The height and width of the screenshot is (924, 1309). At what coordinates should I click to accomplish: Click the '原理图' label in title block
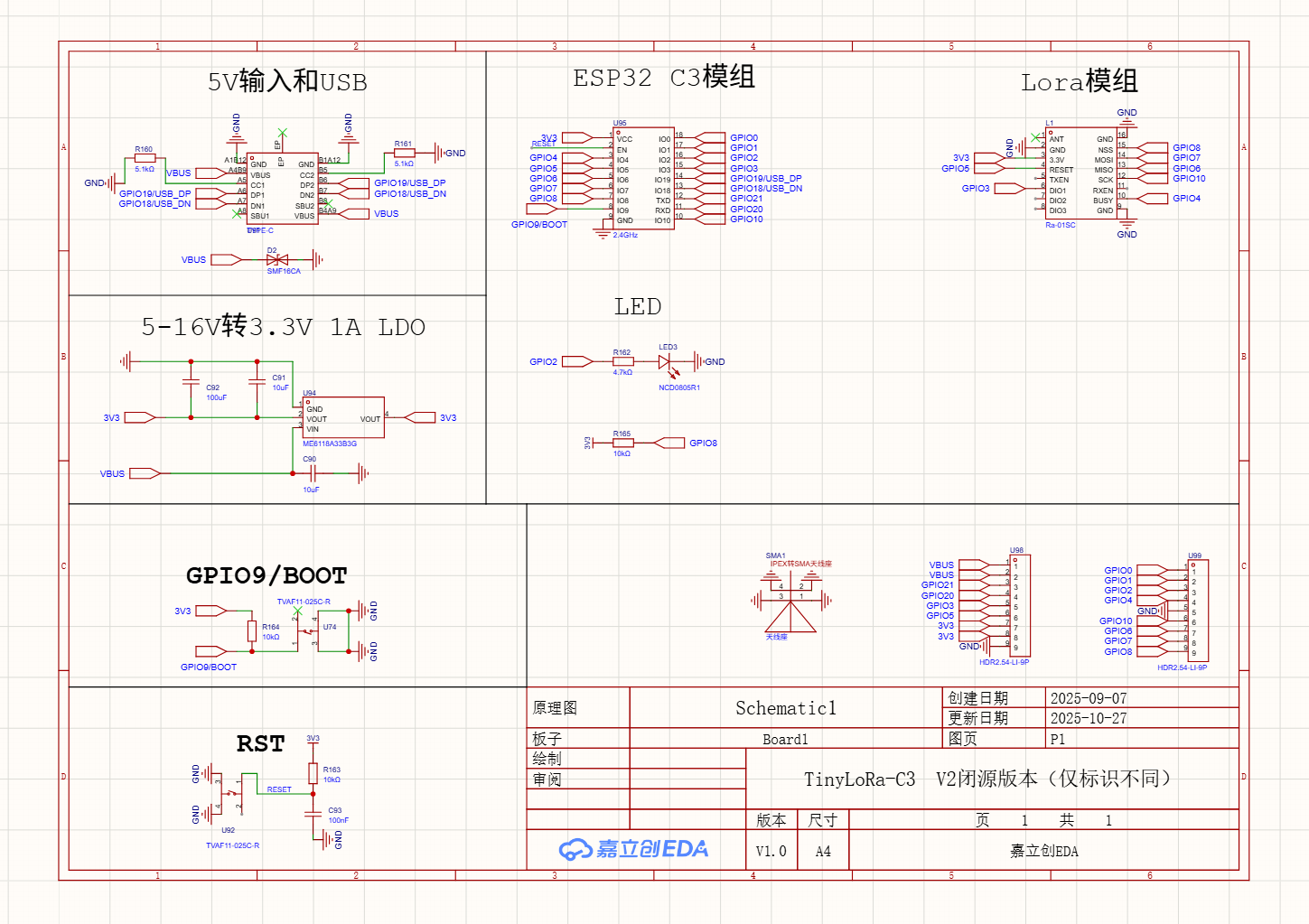click(x=555, y=708)
